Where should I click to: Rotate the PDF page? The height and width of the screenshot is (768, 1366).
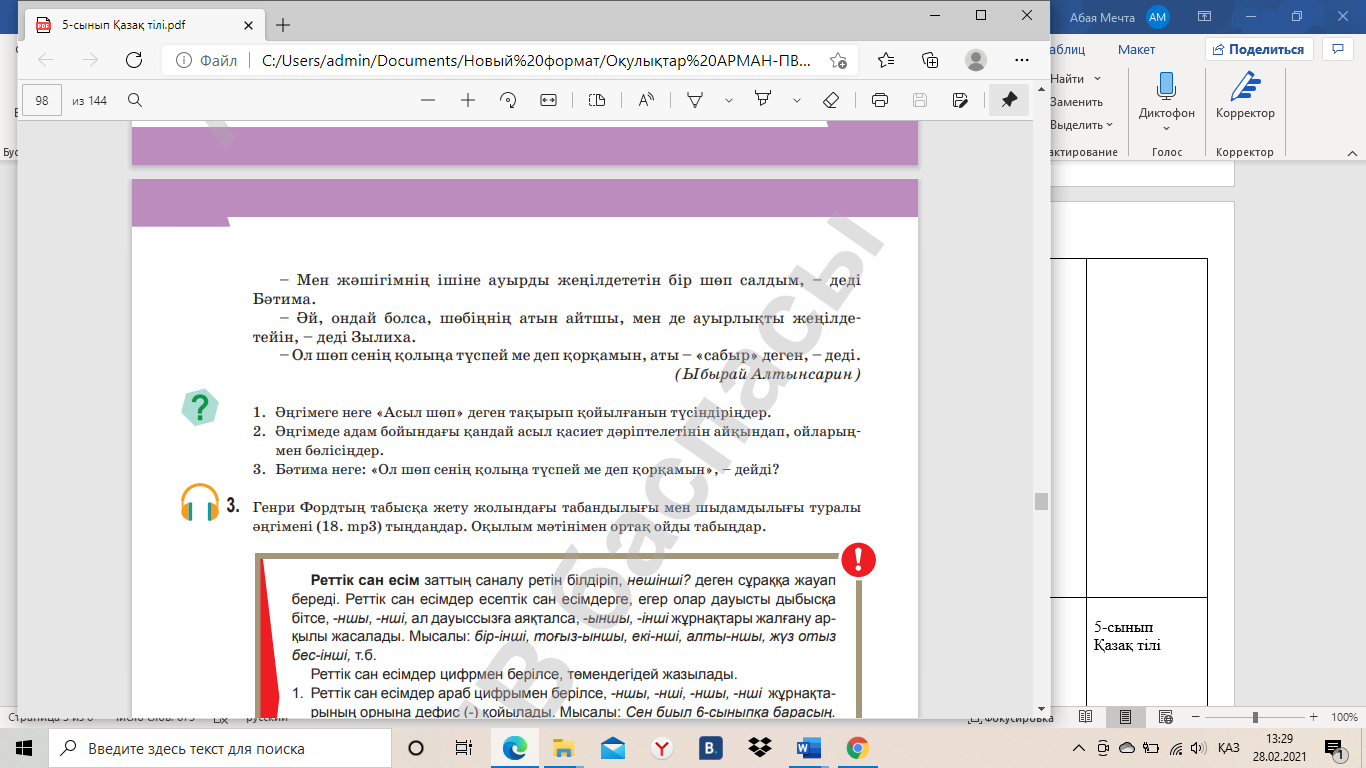[x=508, y=100]
